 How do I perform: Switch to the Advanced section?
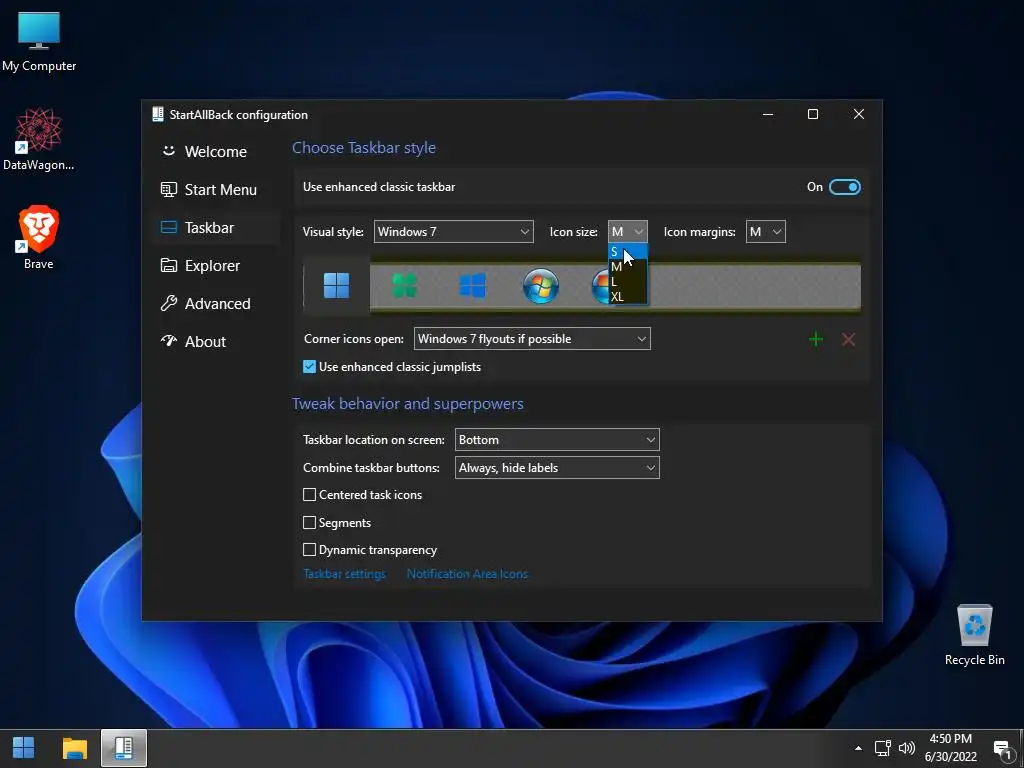(x=216, y=304)
